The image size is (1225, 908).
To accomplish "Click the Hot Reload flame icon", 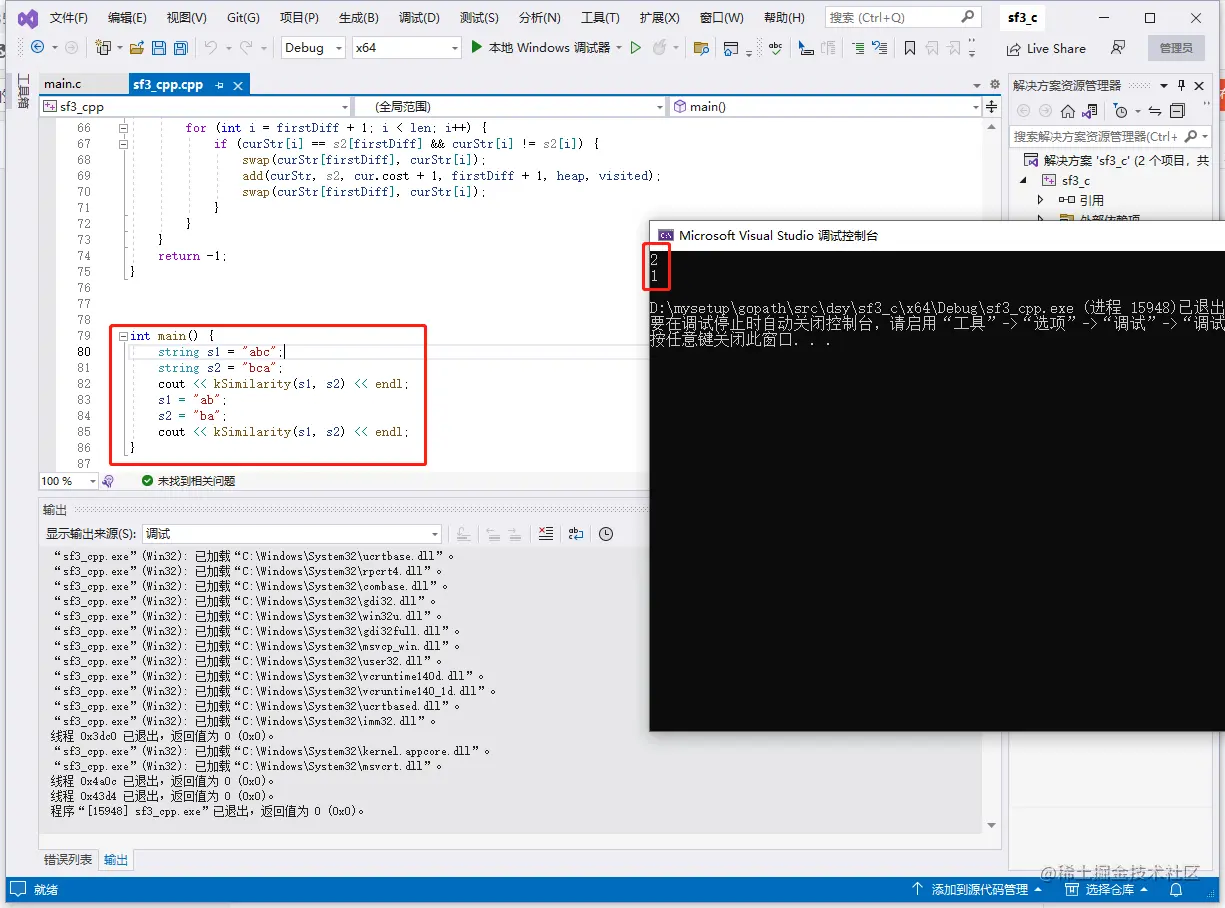I will tap(659, 48).
